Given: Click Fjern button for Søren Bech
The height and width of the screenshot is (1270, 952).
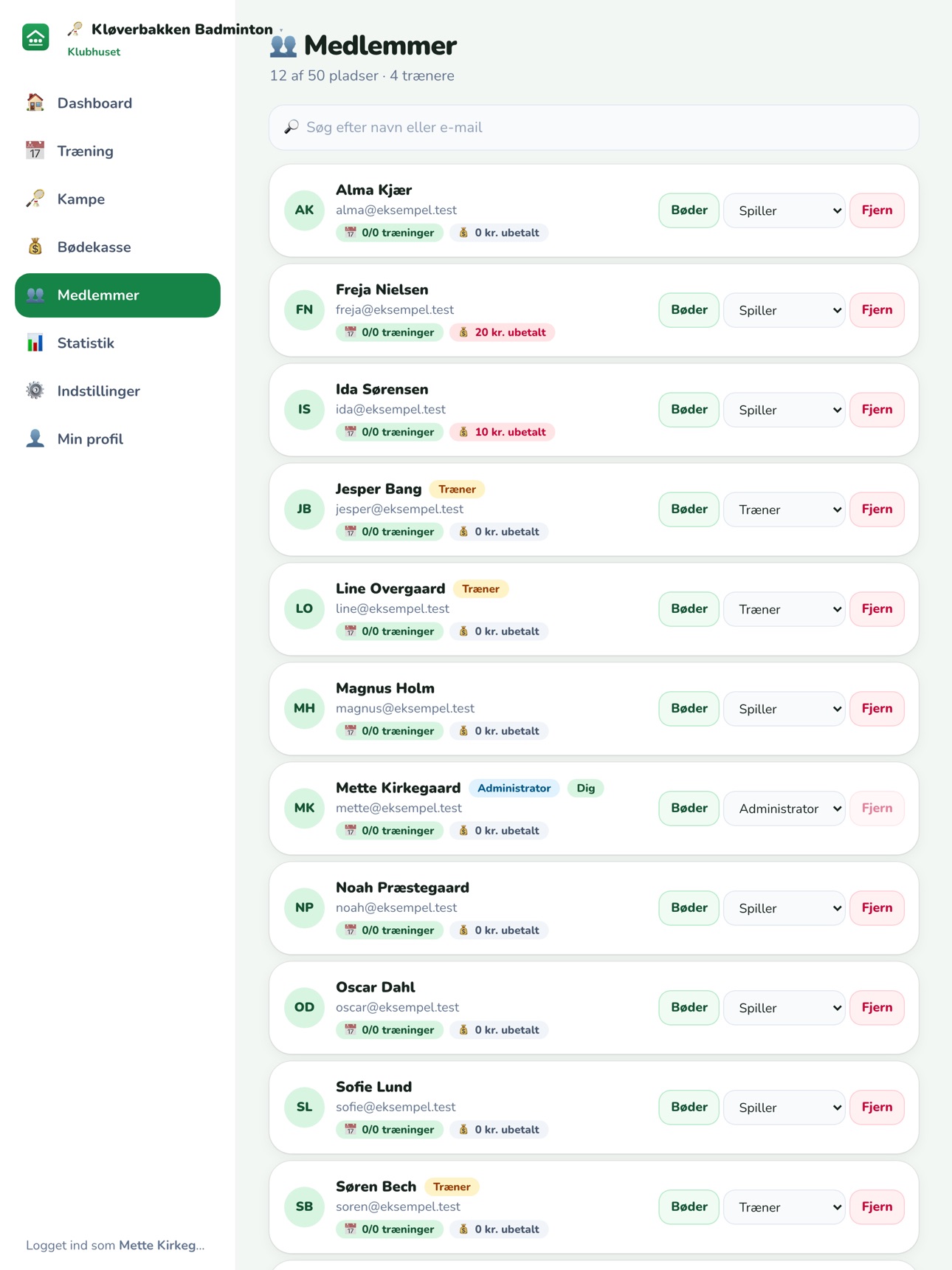Looking at the screenshot, I should tap(877, 1207).
